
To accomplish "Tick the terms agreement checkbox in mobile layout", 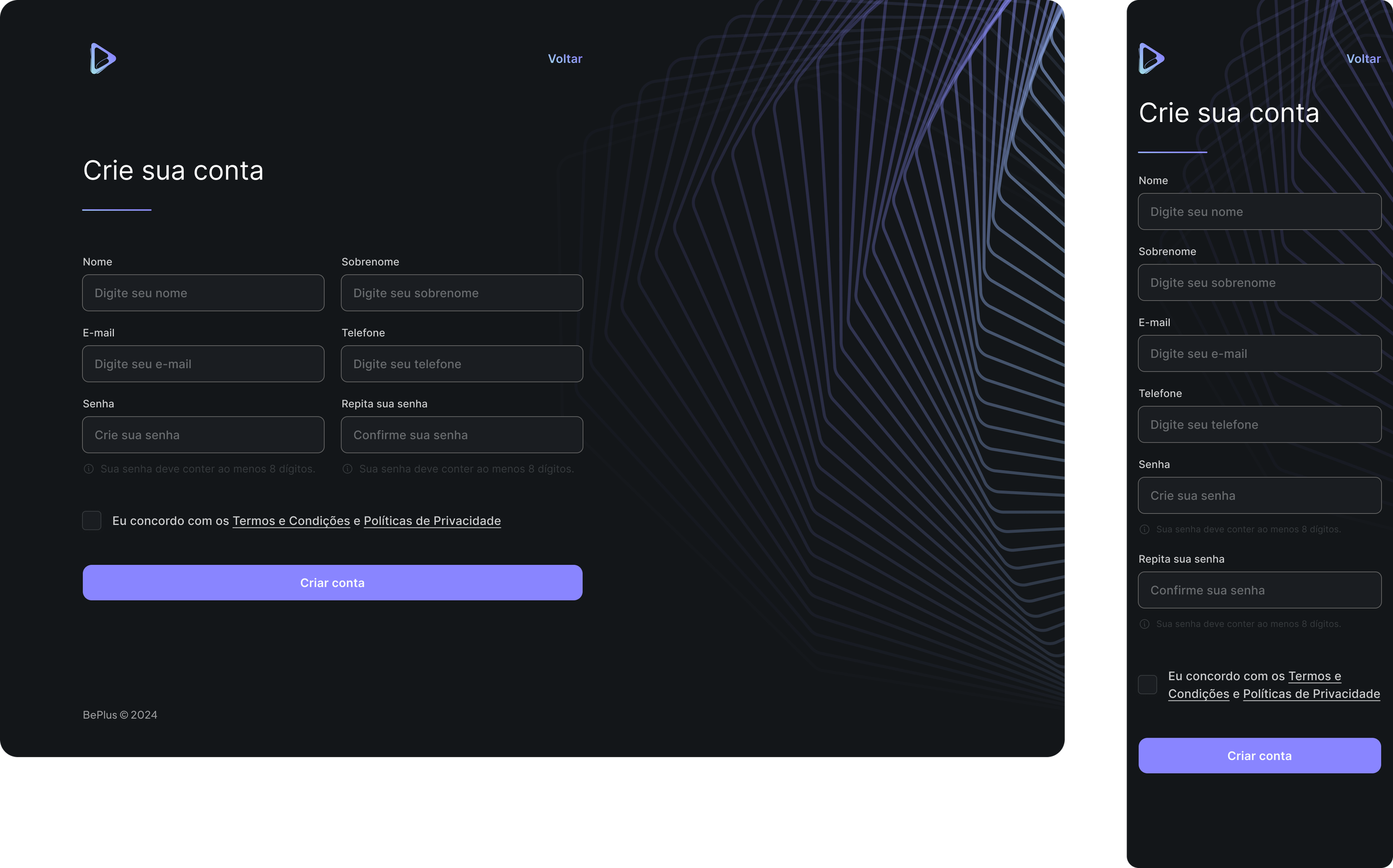I will coord(1148,684).
